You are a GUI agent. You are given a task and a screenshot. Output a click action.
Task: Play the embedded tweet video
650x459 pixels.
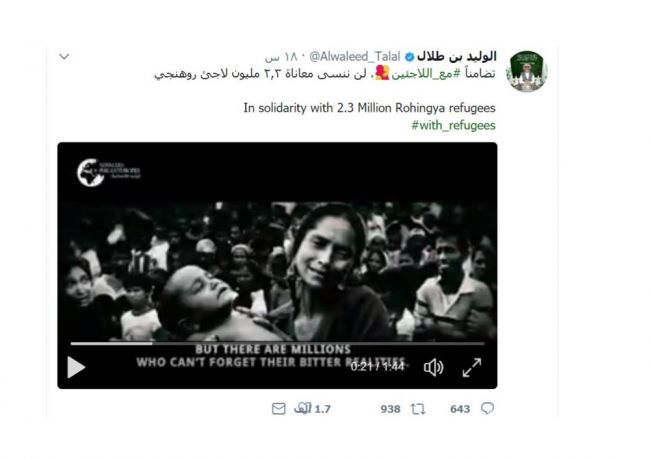pos(76,367)
